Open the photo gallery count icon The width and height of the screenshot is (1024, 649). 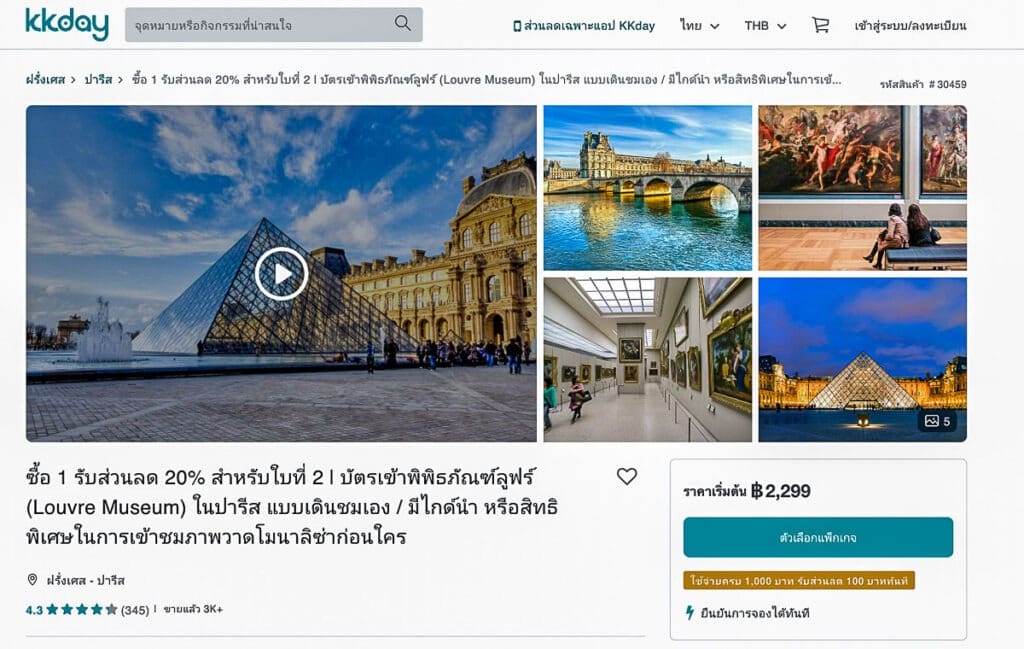pos(937,421)
